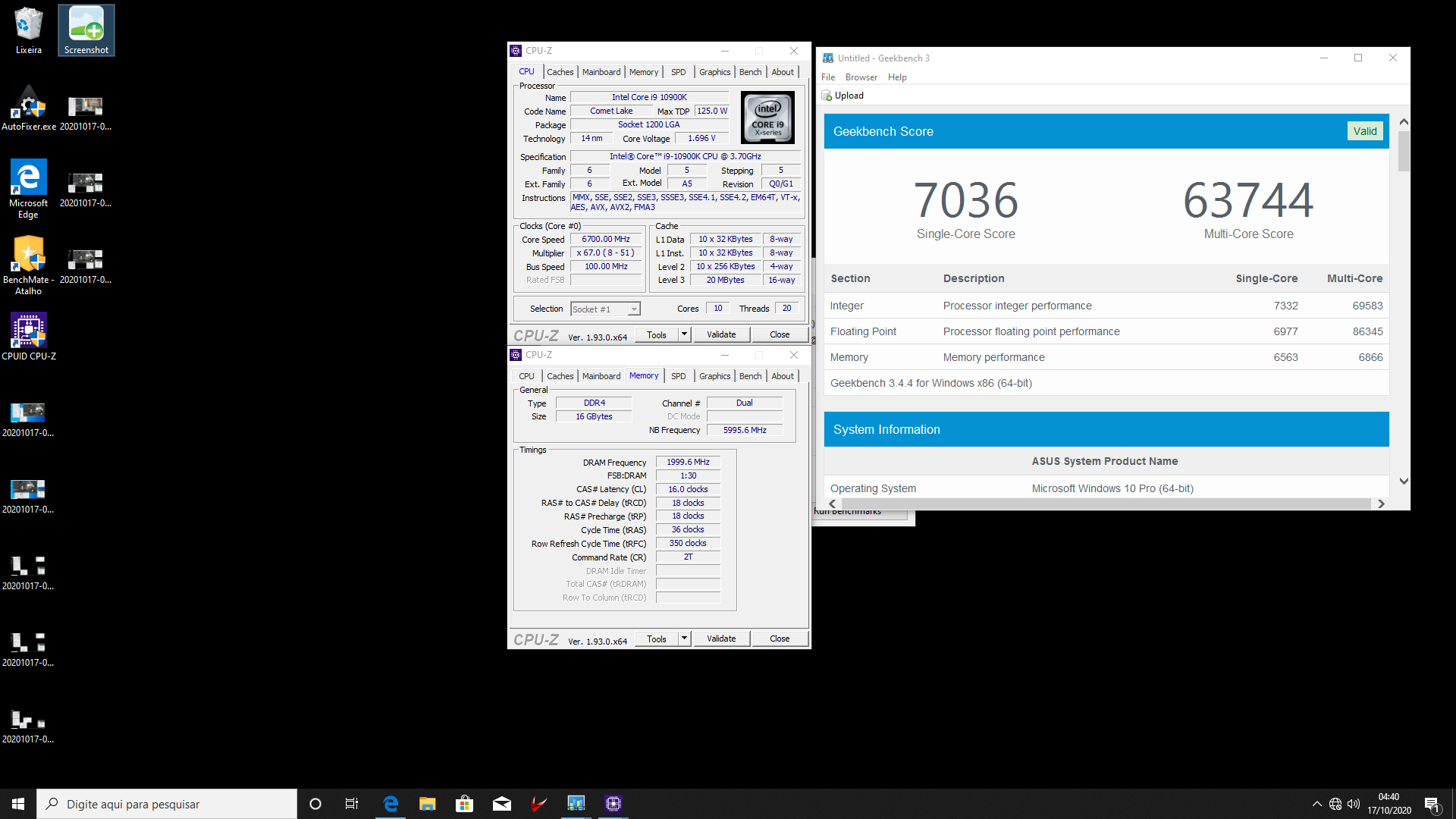
Task: Select the CPUID CPU-Z desktop shortcut
Action: coord(28,336)
